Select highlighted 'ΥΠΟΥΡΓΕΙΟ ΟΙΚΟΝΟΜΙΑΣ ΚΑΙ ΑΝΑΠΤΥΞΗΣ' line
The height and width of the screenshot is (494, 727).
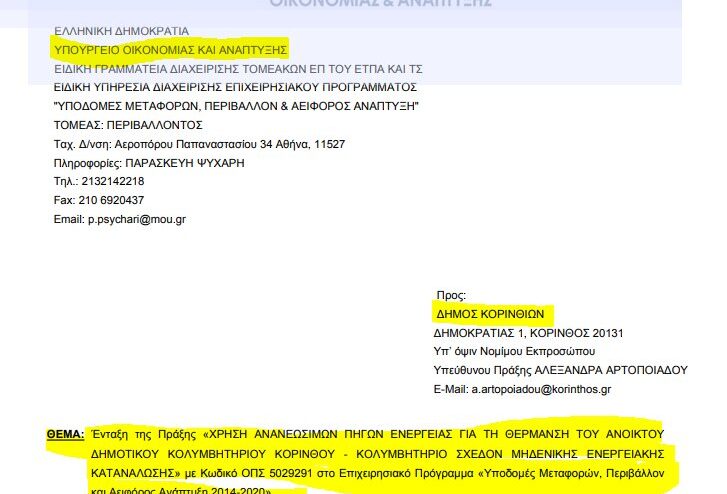[x=171, y=50]
